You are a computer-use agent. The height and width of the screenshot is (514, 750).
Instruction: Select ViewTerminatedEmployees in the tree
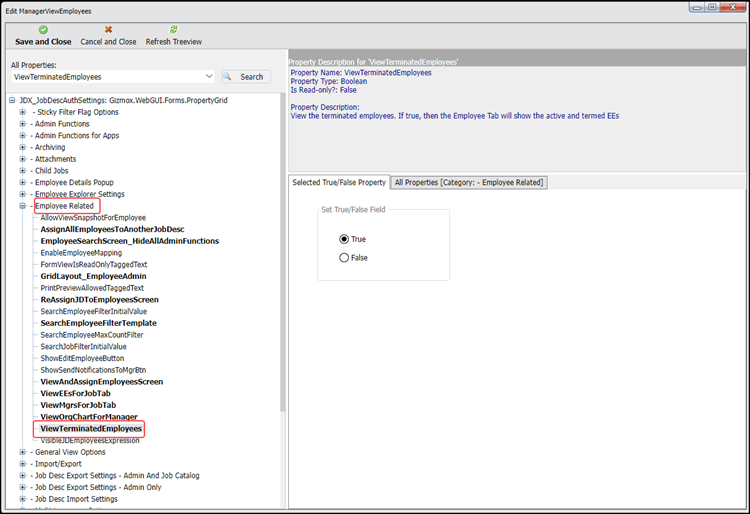click(91, 429)
